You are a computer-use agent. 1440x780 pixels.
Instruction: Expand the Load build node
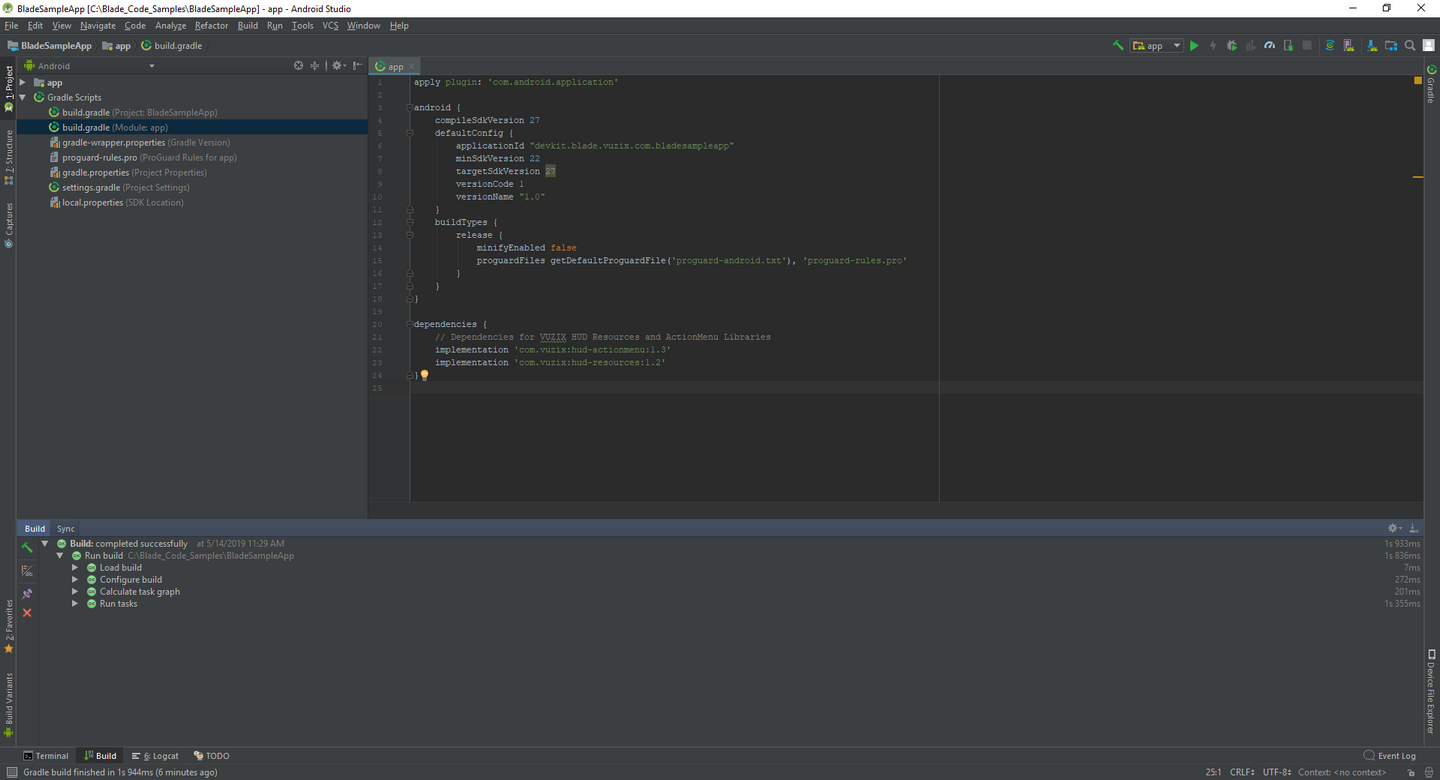tap(75, 568)
